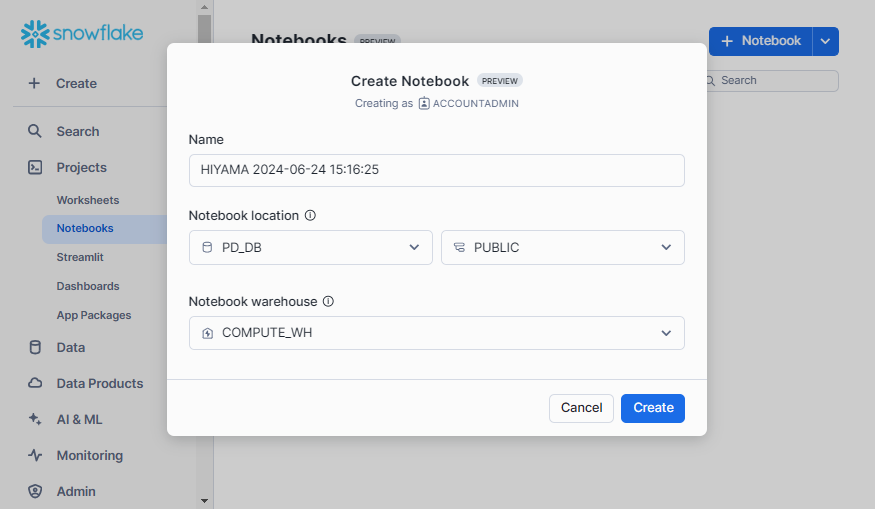Click the sidebar scrollbar down arrow
The height and width of the screenshot is (509, 875).
click(x=204, y=501)
